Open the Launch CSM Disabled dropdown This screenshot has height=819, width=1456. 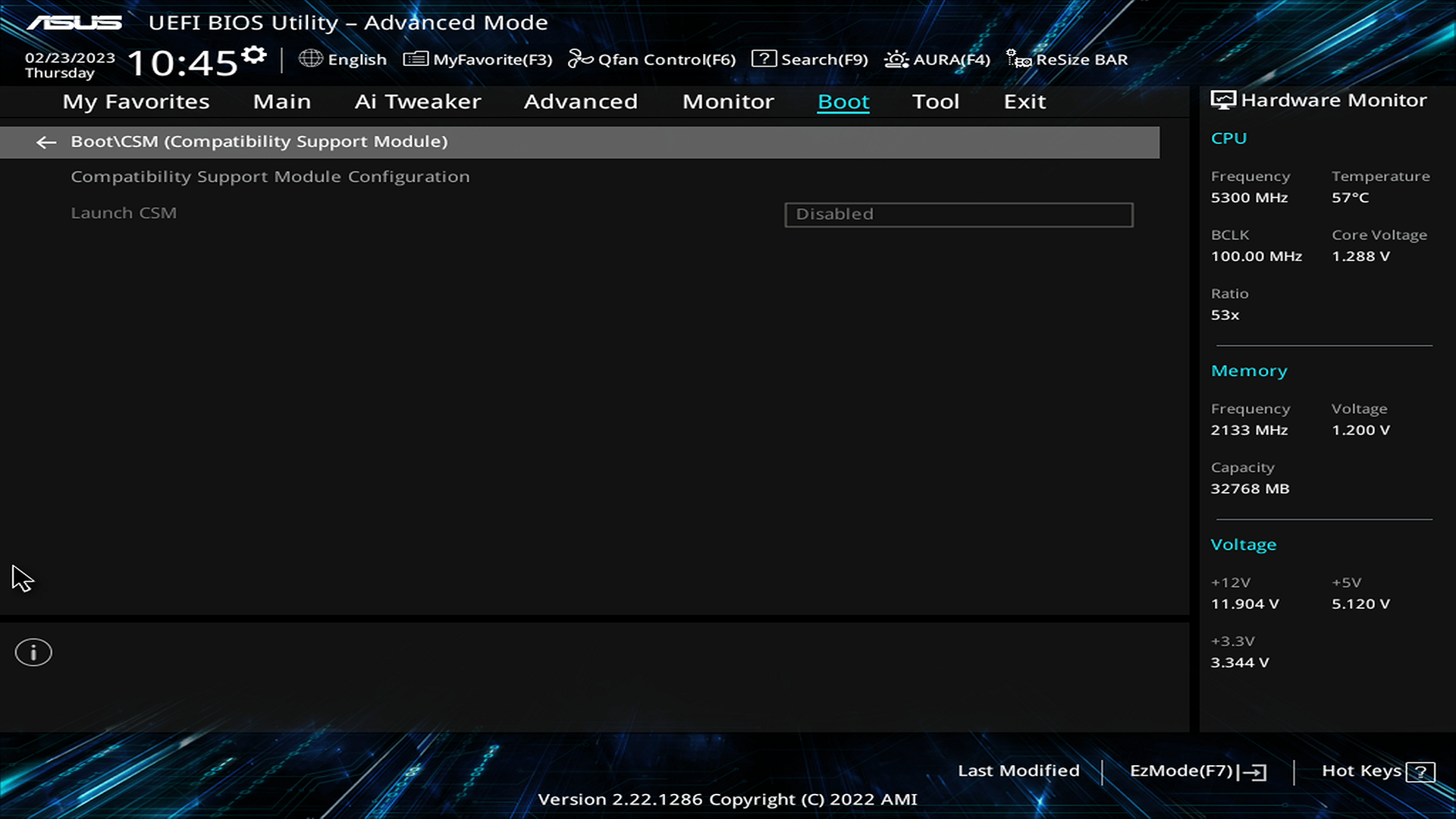click(959, 215)
